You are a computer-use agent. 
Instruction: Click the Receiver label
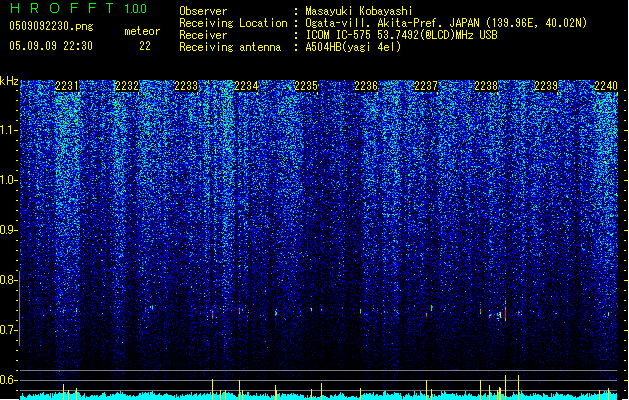click(x=203, y=35)
